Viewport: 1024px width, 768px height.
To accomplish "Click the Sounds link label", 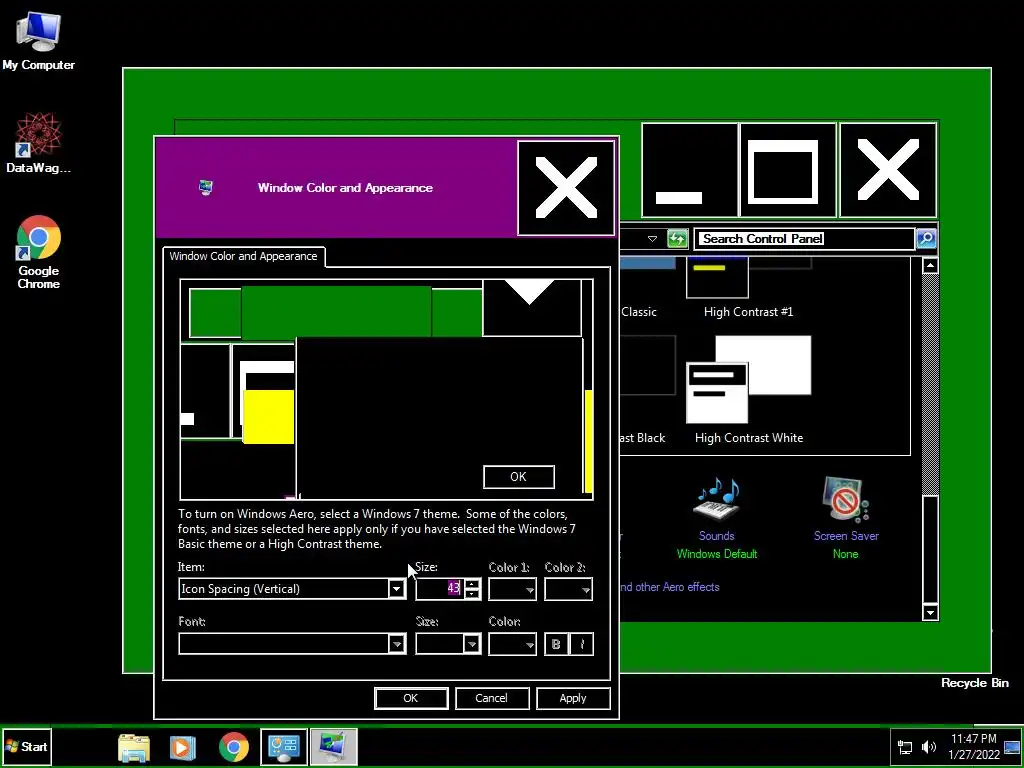I will (716, 536).
